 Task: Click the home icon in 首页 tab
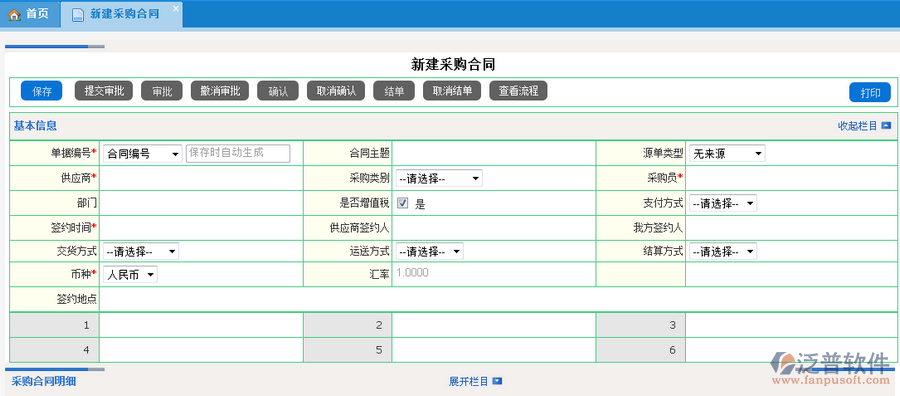pos(14,15)
